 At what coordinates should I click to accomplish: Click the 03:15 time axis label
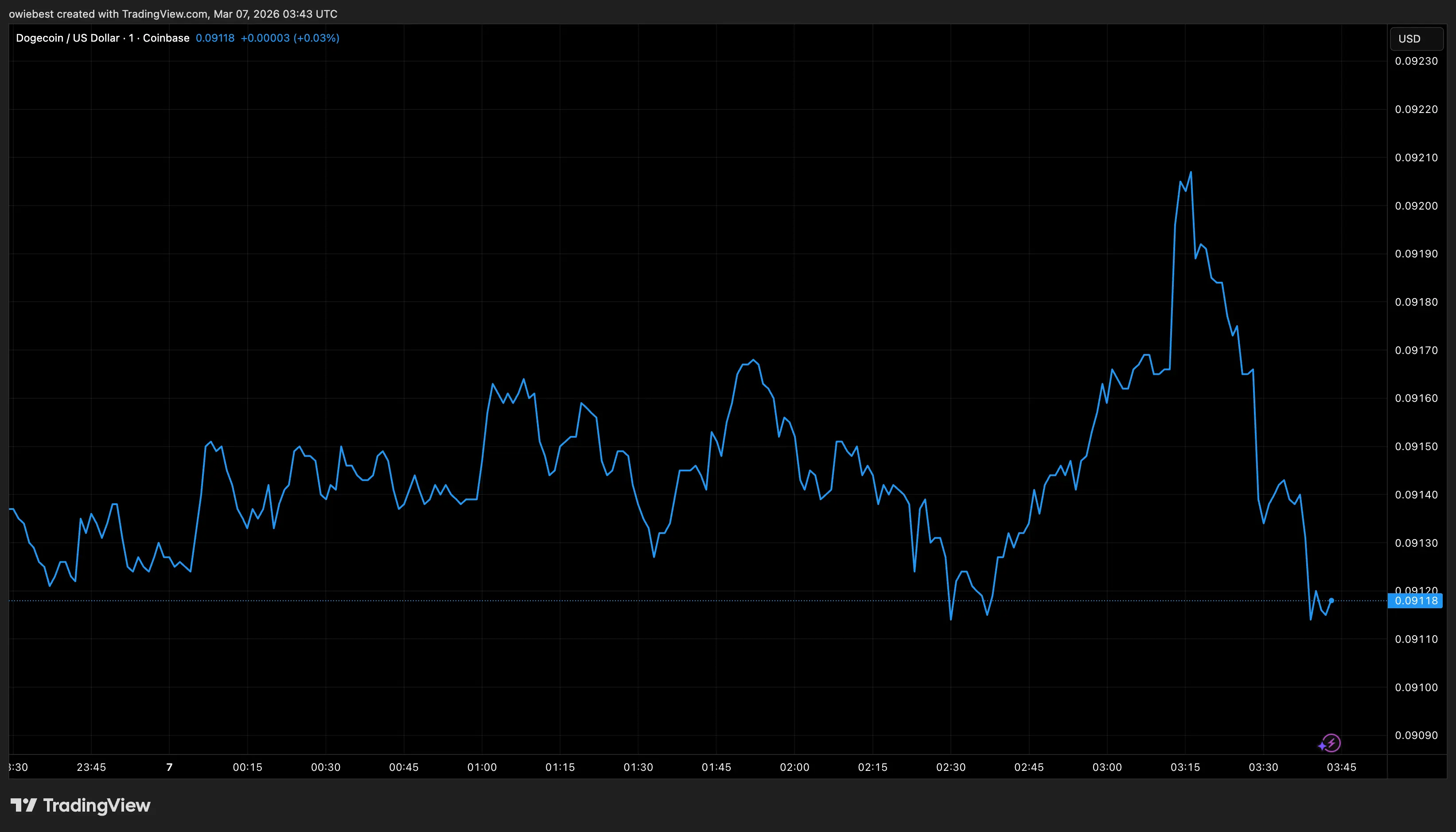tap(1184, 767)
